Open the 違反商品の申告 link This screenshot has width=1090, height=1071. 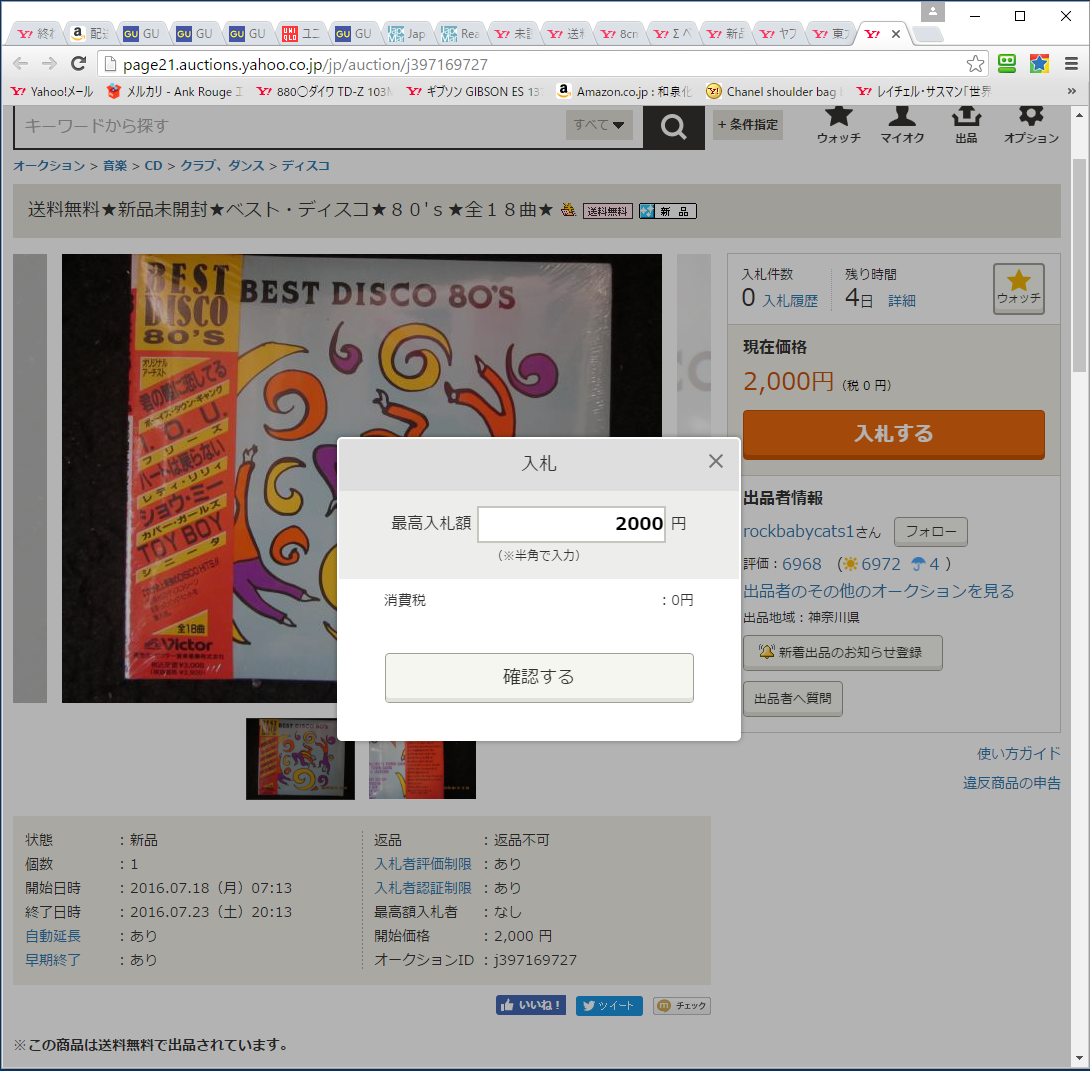(1011, 783)
